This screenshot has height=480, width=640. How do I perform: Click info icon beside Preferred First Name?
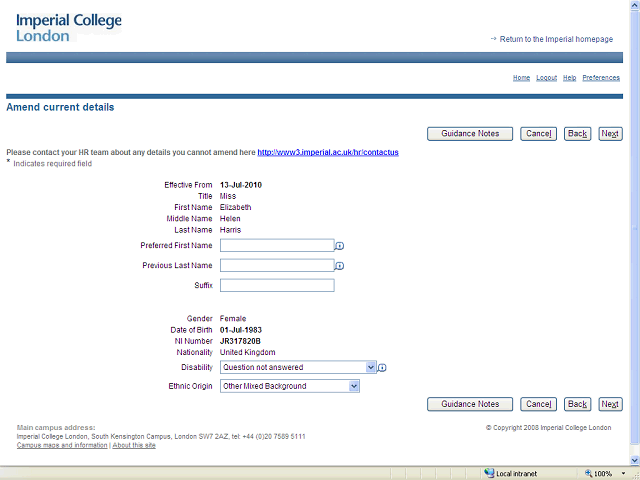(340, 246)
